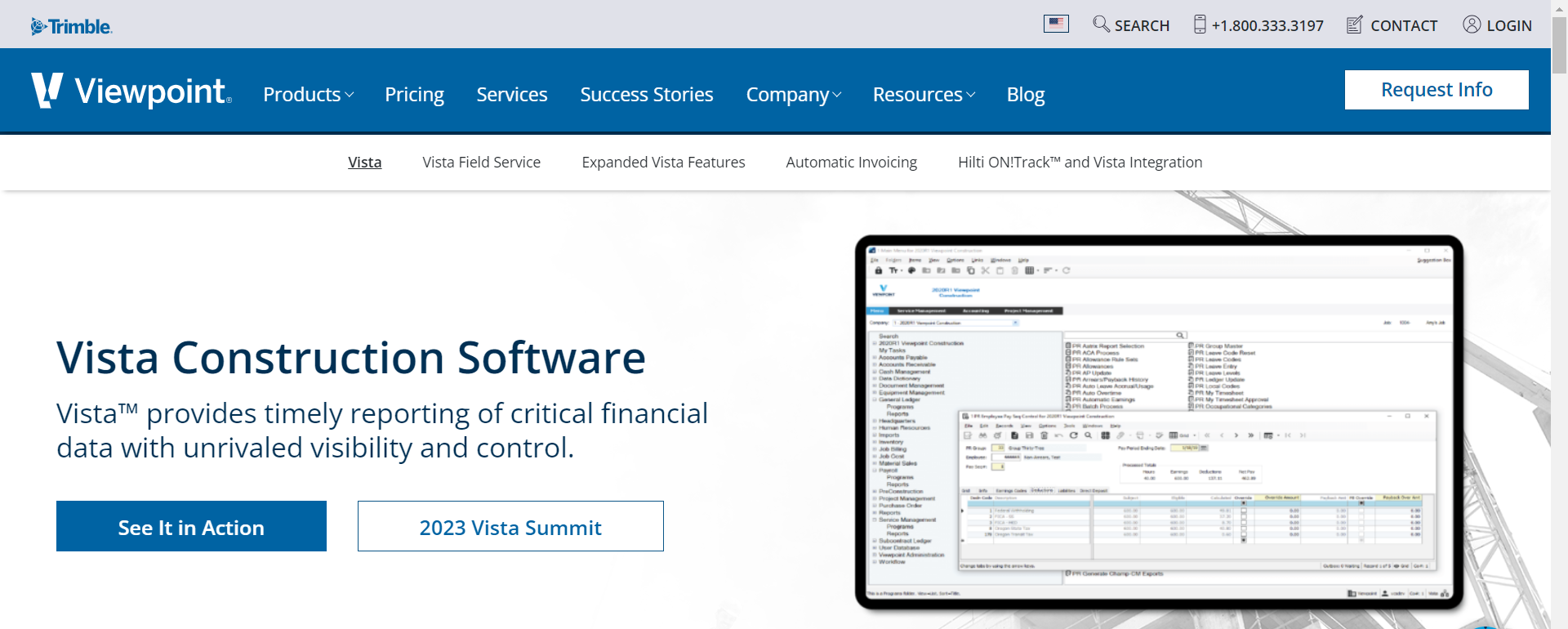Click the Trimble logo
Screen dimensions: 1568x629
(x=71, y=26)
